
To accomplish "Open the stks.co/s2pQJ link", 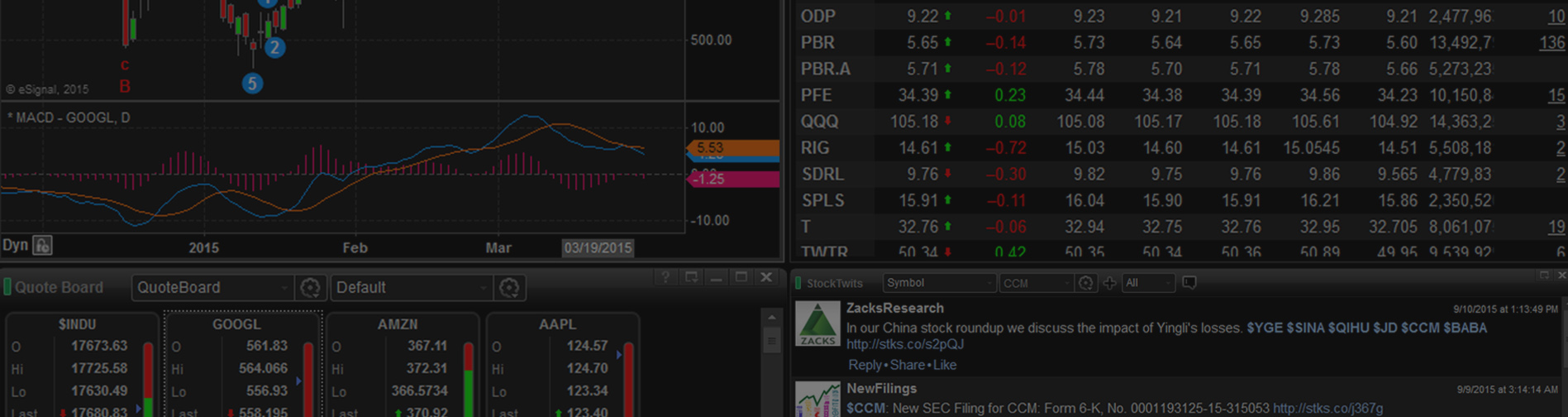I will click(x=905, y=344).
